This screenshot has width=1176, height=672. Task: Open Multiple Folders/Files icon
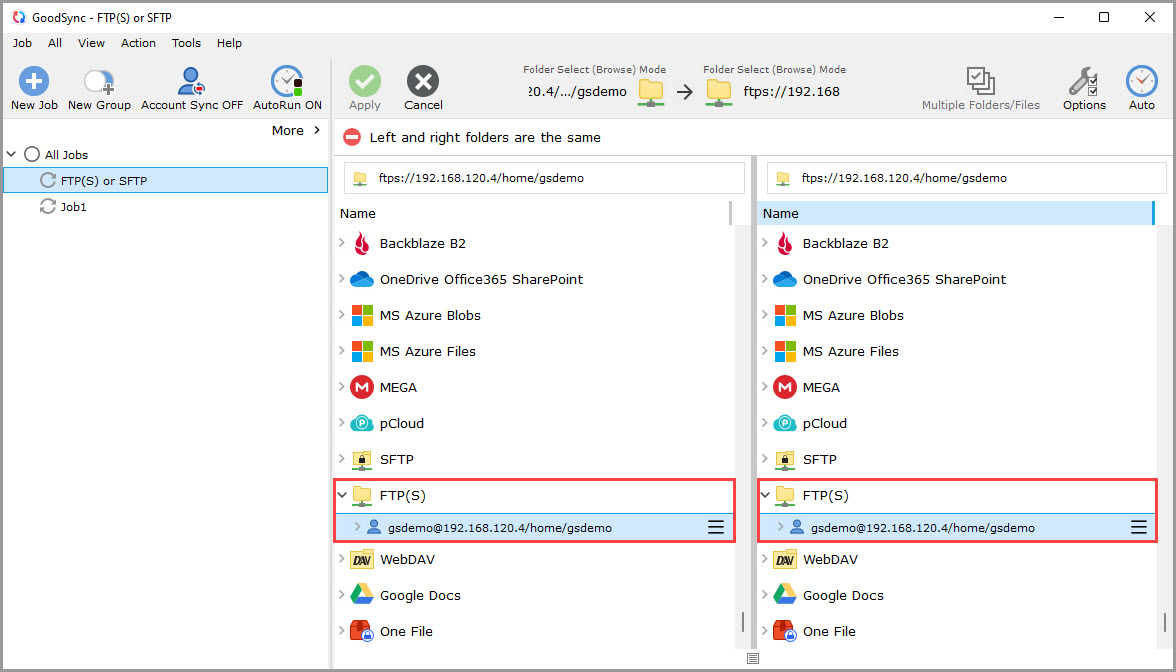(x=980, y=82)
